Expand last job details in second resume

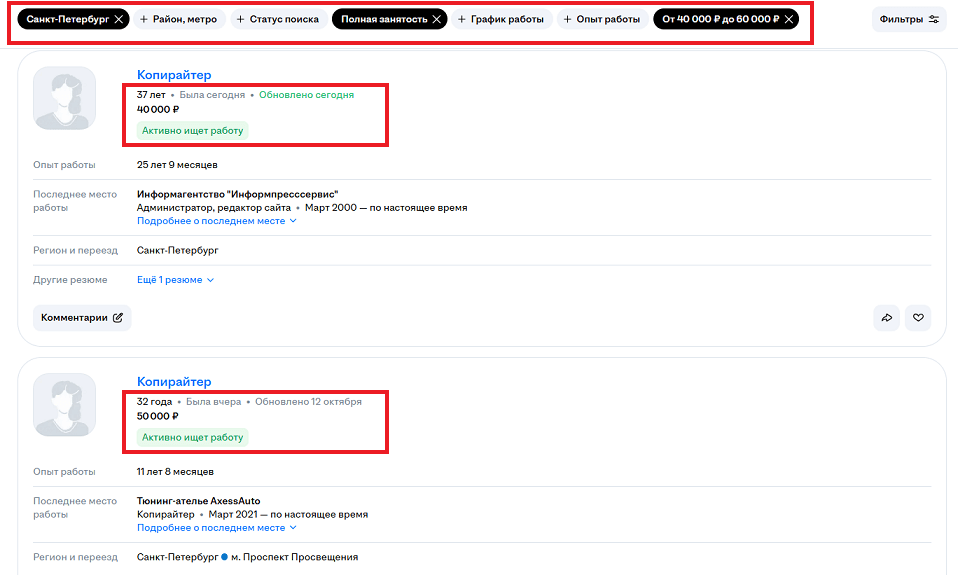click(x=216, y=528)
